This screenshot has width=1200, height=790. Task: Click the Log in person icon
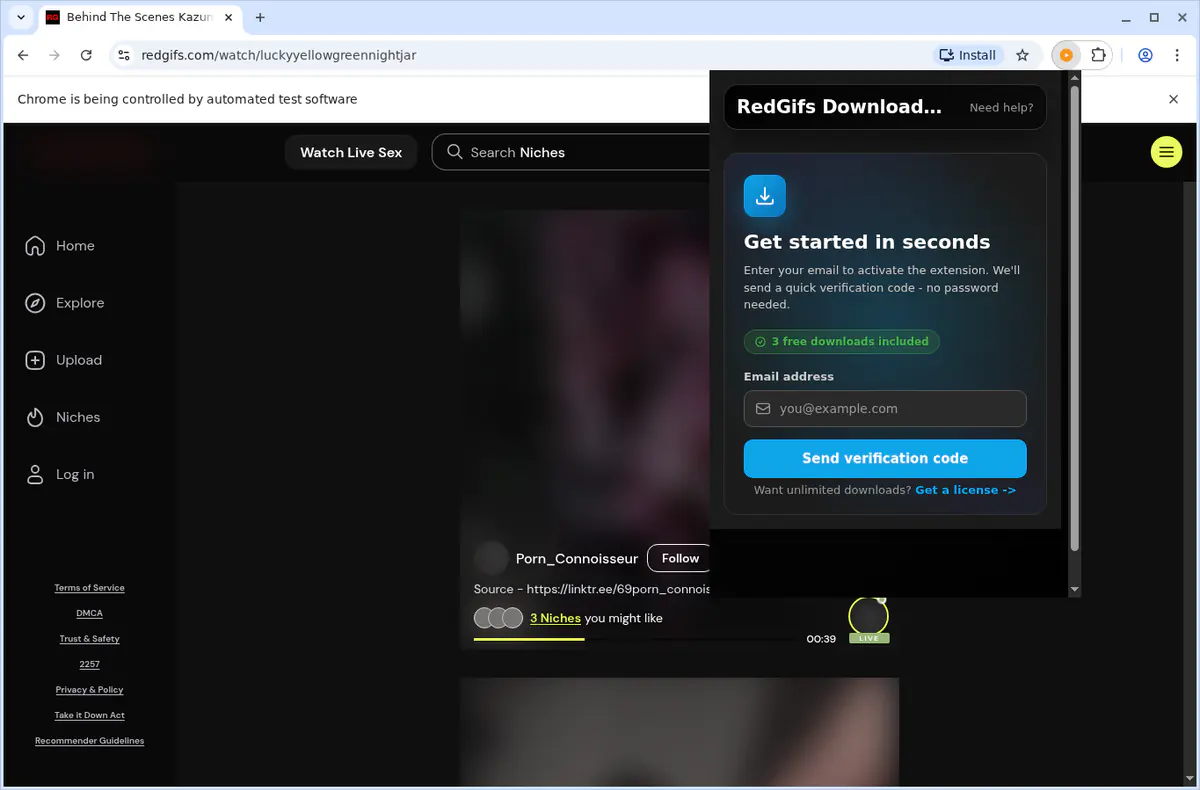pos(35,474)
